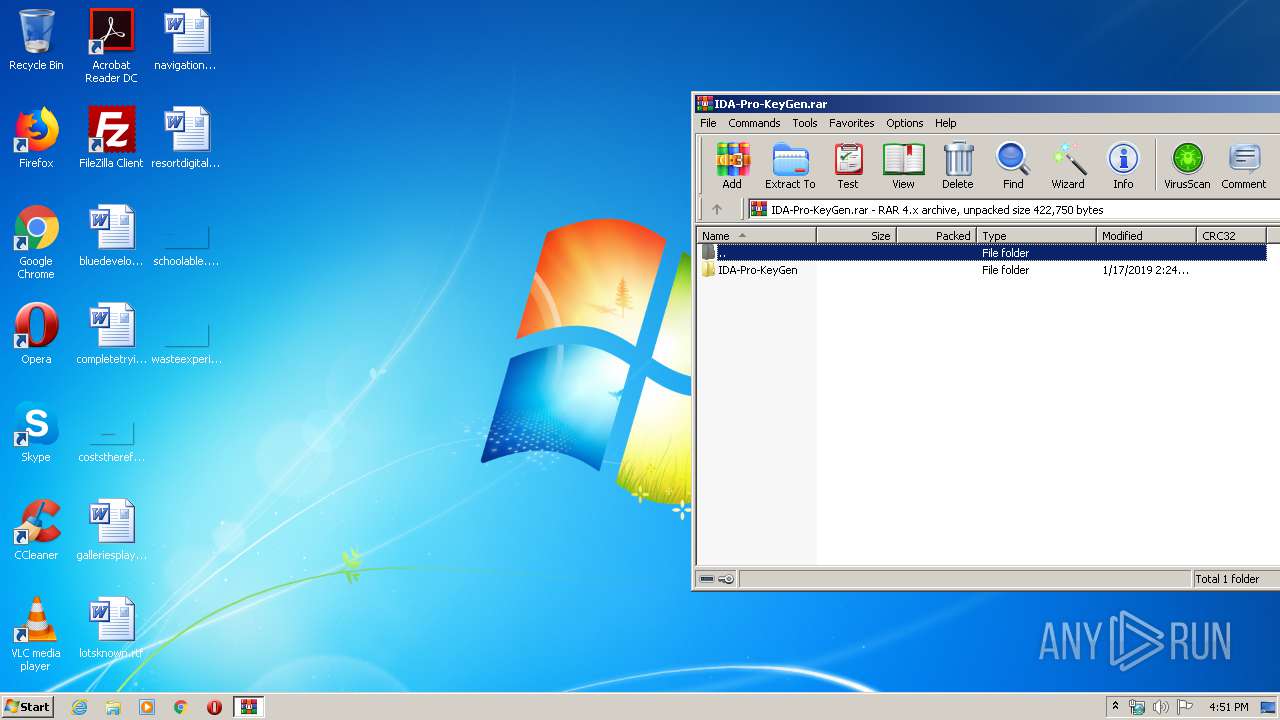Run VirusScan on archive
This screenshot has height=720, width=1280.
pos(1187,166)
